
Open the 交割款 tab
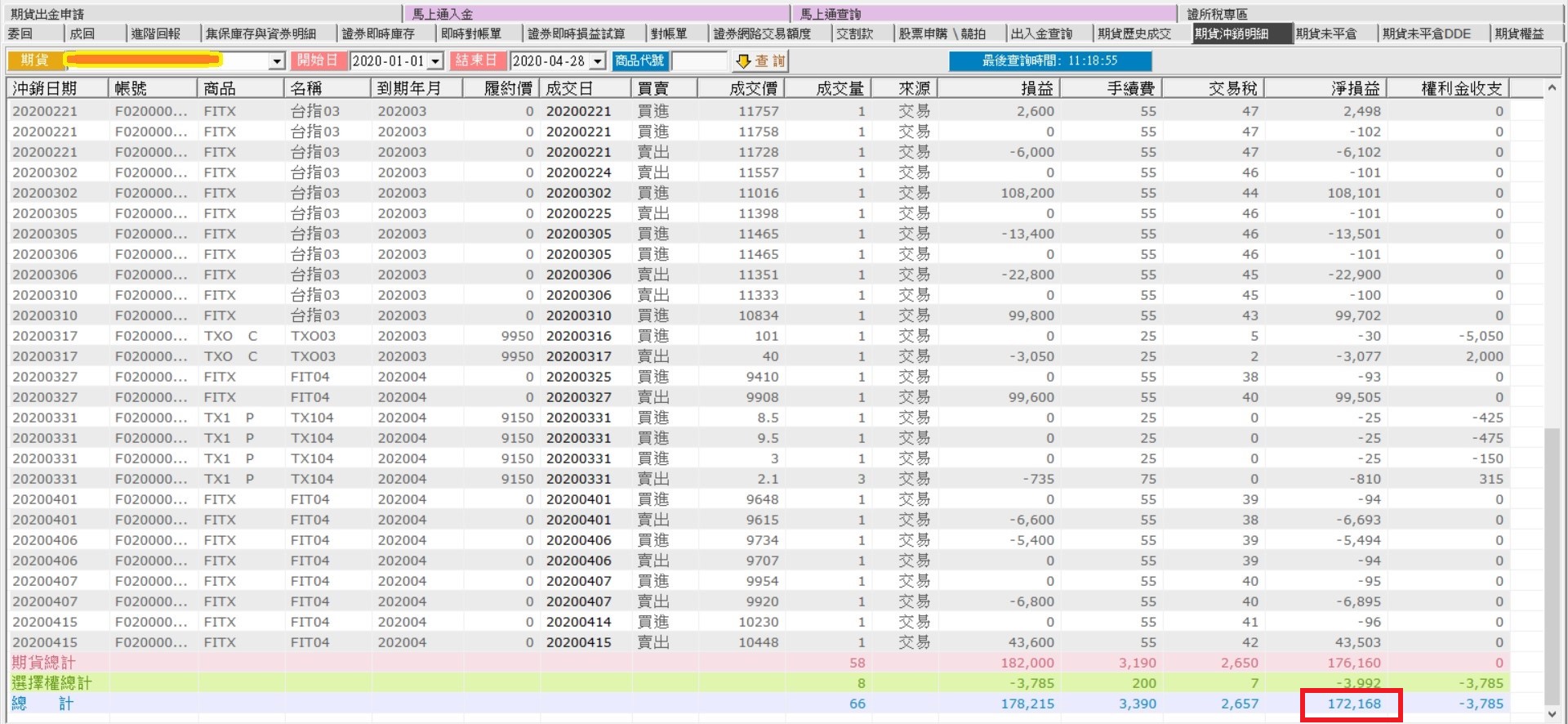pos(863,34)
